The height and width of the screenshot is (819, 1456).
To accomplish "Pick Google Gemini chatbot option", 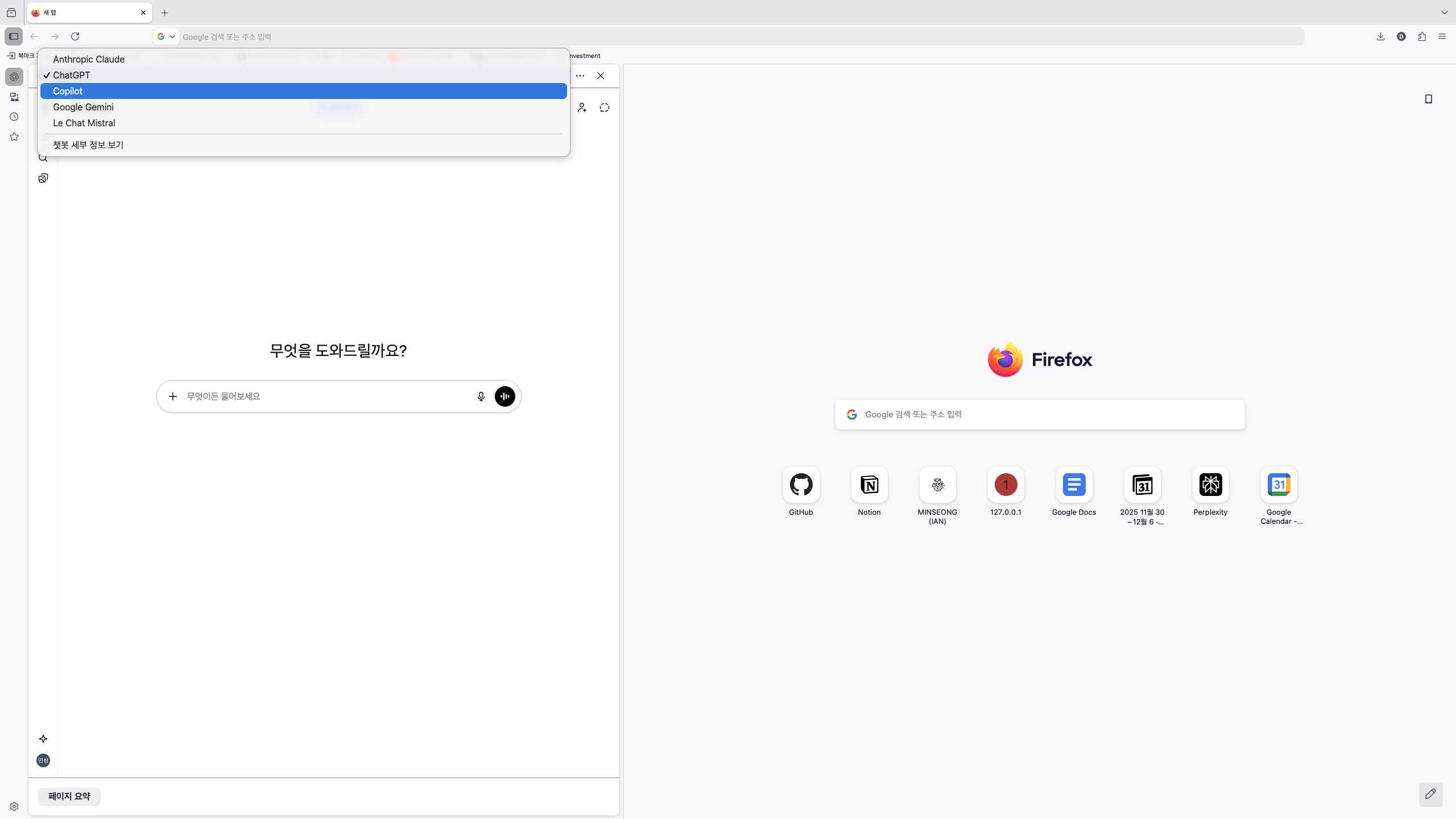I will 83,107.
